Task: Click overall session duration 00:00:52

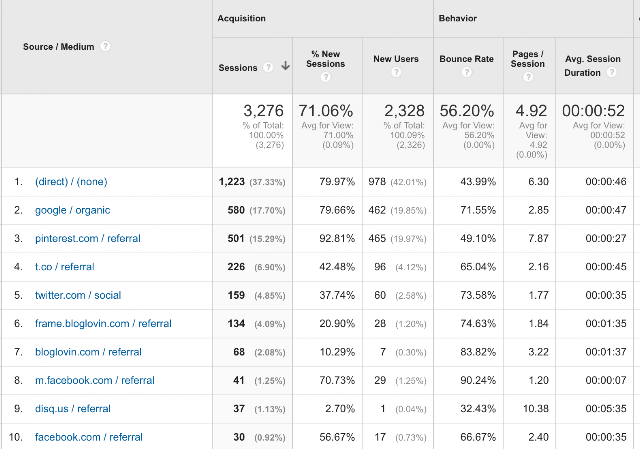Action: click(x=593, y=111)
